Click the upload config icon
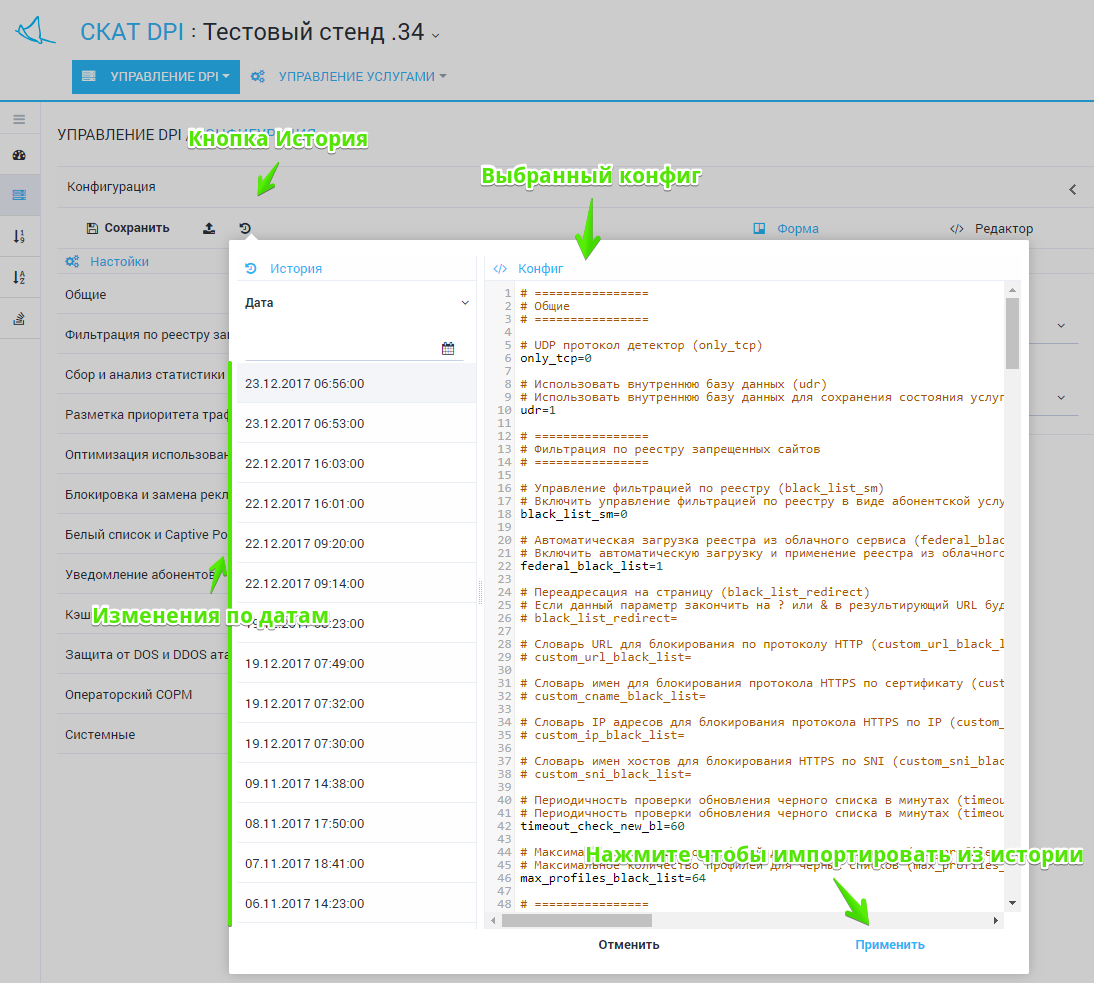Viewport: 1094px width, 983px height. pos(209,228)
